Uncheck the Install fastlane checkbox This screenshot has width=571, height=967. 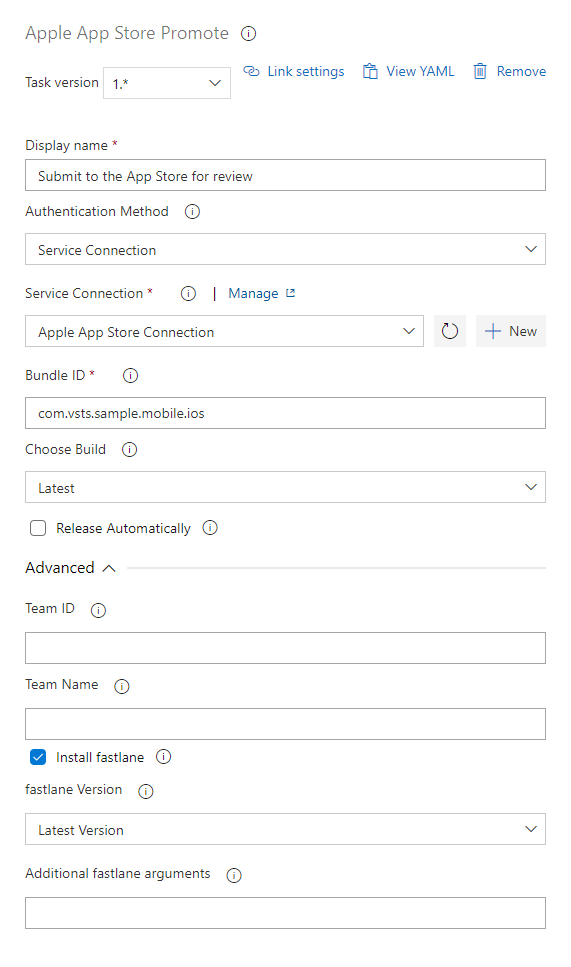coord(38,757)
